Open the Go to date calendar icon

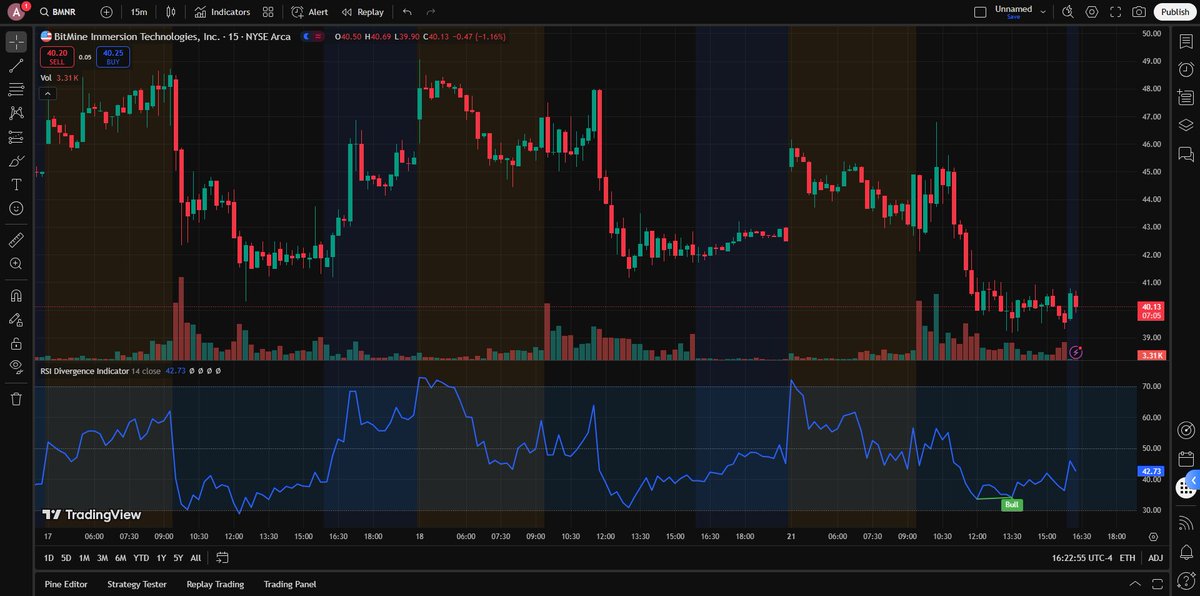click(x=222, y=558)
